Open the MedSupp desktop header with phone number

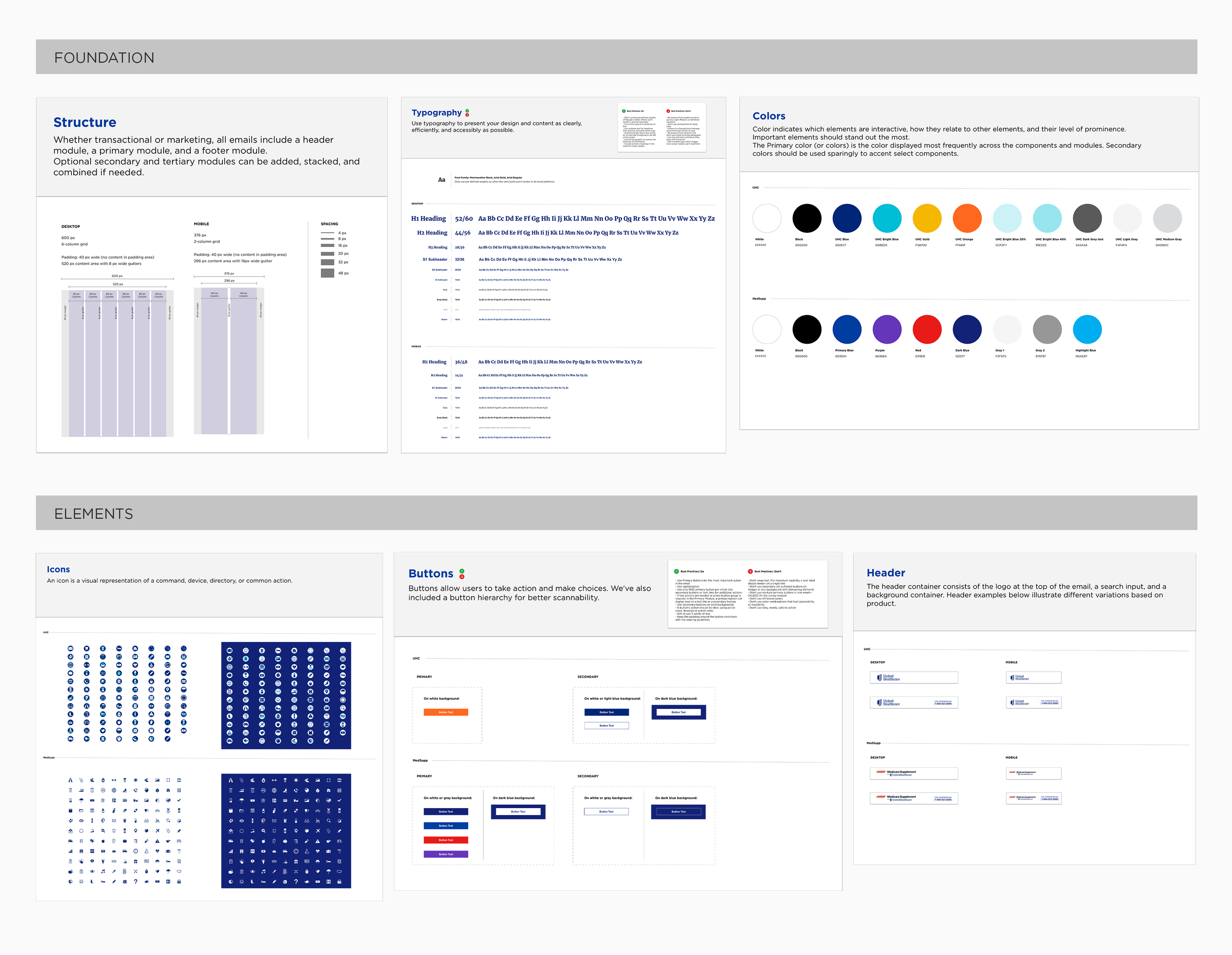(914, 798)
